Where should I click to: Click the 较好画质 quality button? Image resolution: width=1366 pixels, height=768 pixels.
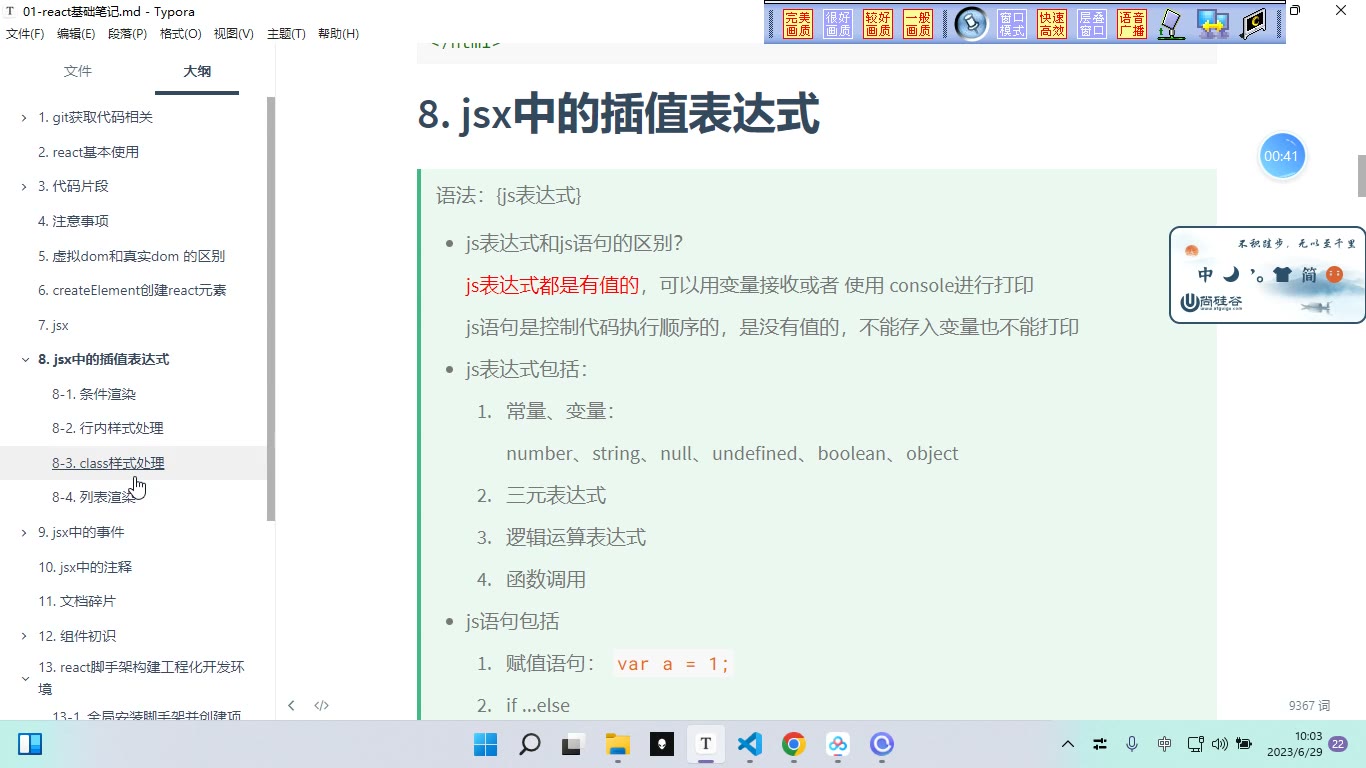click(x=878, y=24)
